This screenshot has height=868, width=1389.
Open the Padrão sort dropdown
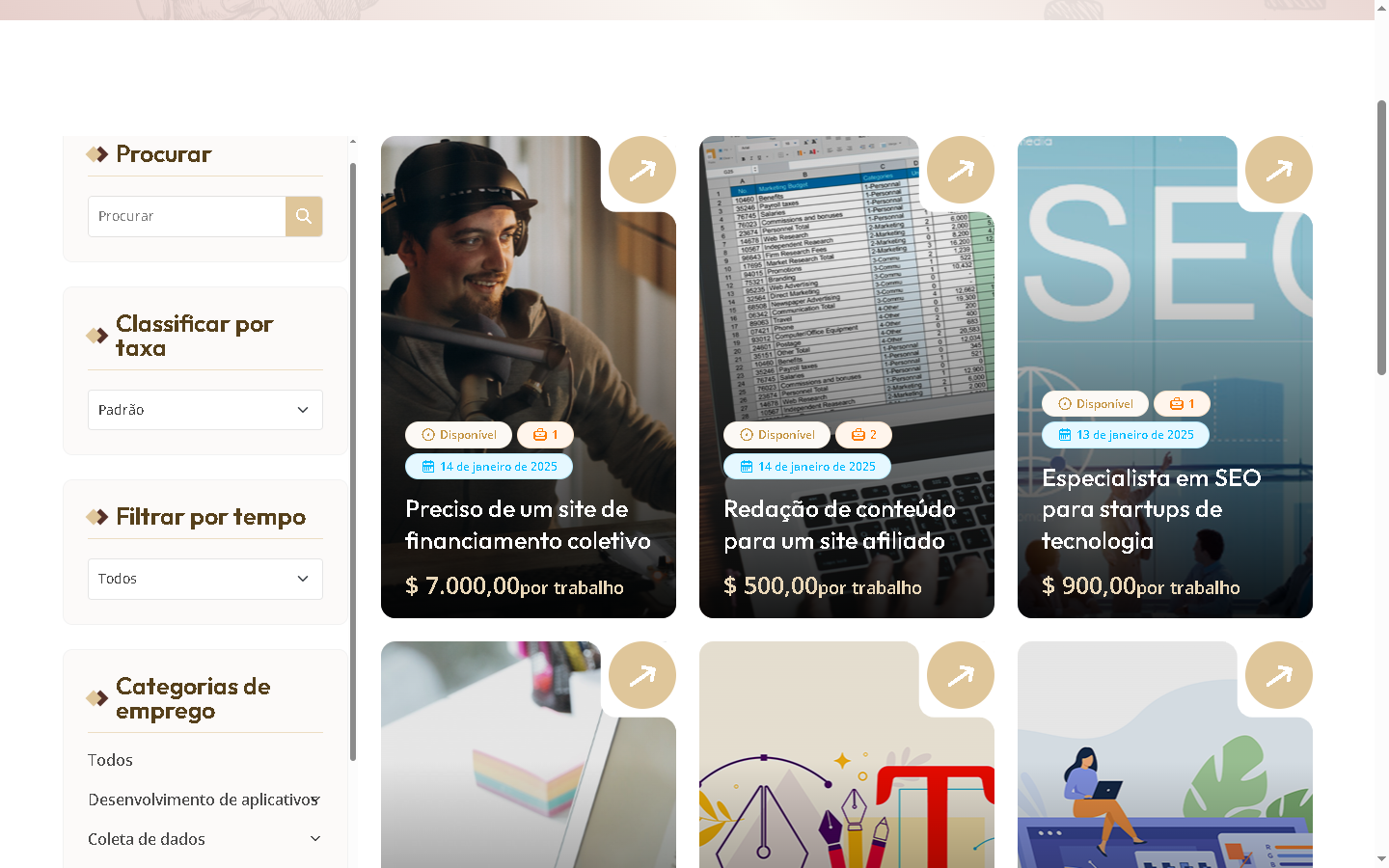click(x=205, y=410)
